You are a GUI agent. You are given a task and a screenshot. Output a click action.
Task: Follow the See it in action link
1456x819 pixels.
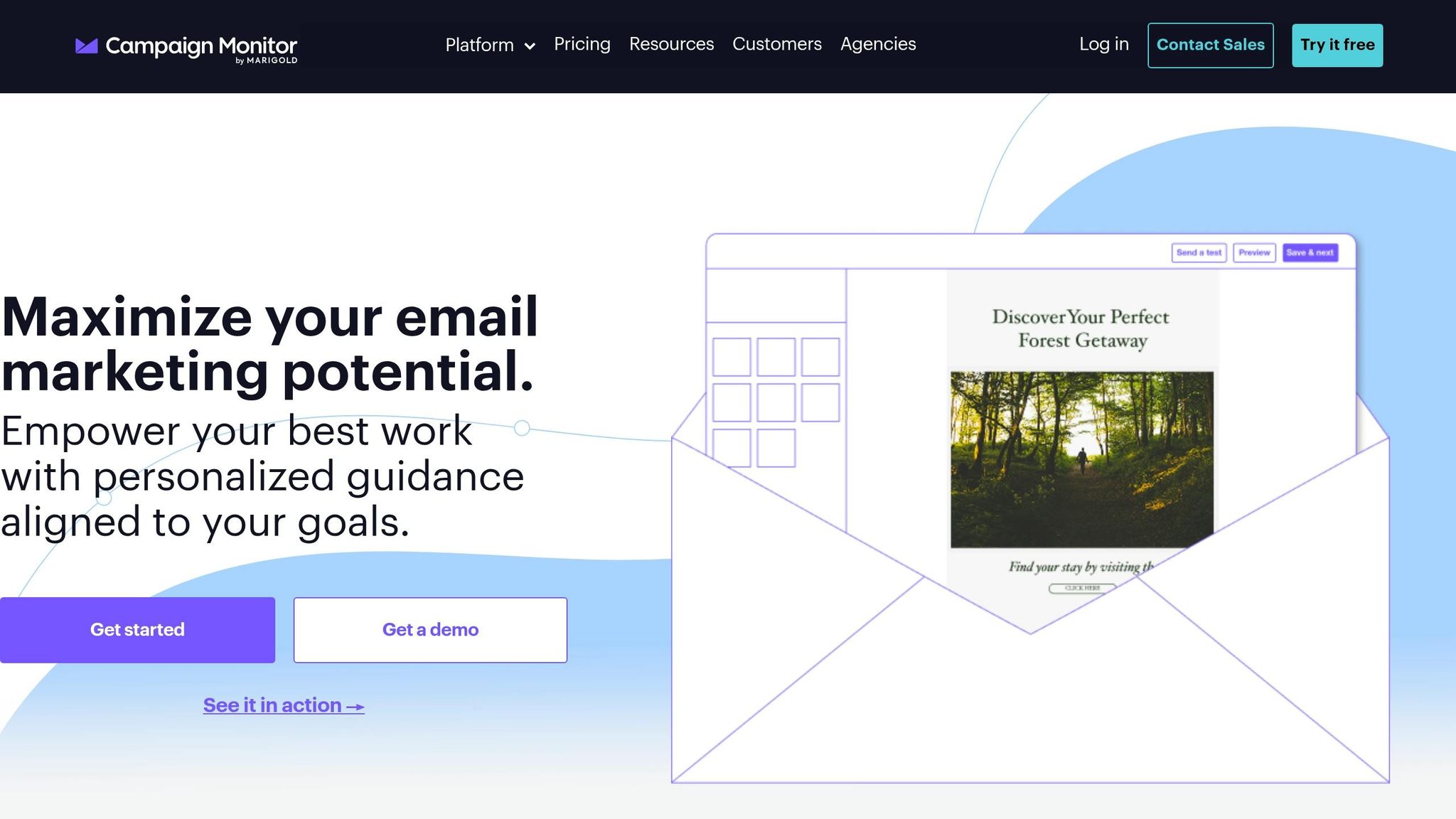(x=284, y=705)
